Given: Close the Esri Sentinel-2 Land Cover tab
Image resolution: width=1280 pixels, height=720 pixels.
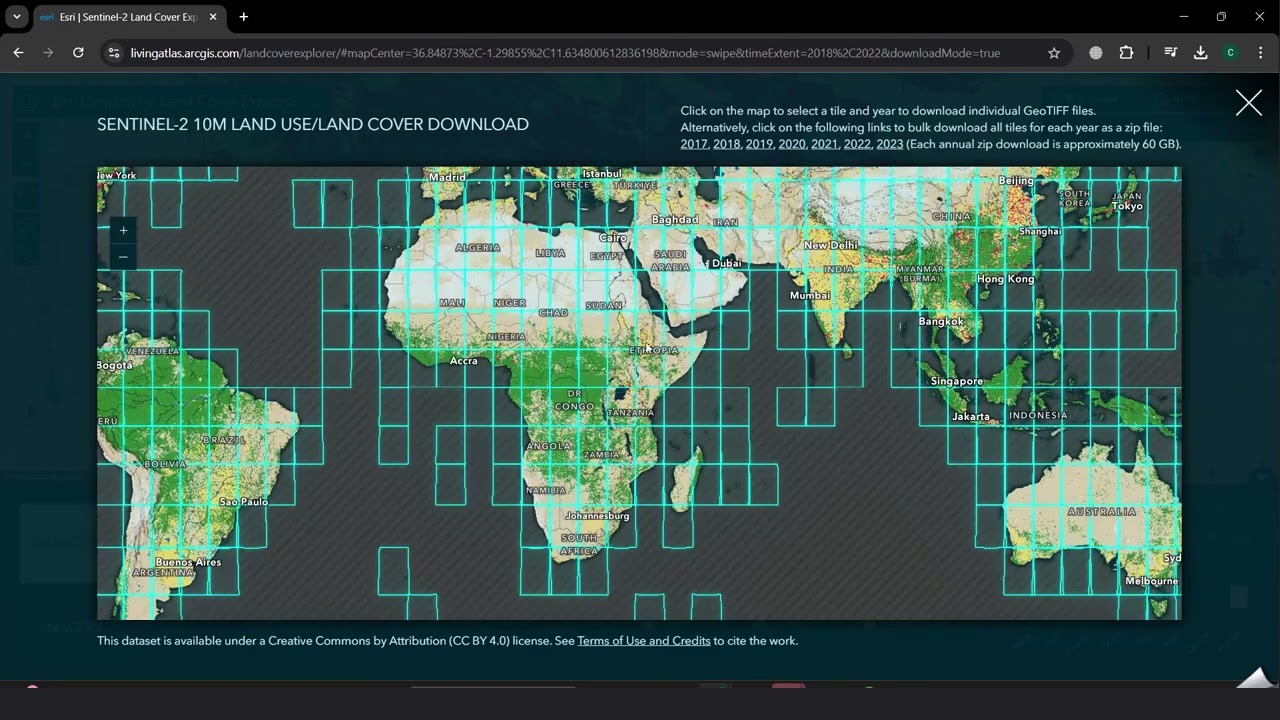Looking at the screenshot, I should (213, 17).
